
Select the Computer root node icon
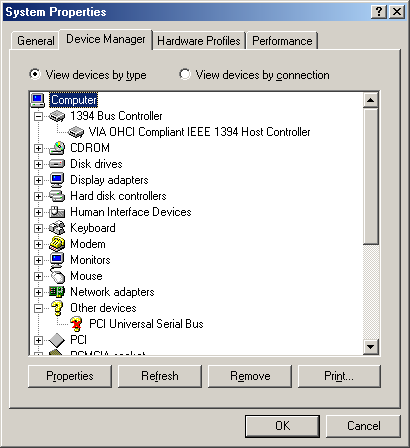37,100
